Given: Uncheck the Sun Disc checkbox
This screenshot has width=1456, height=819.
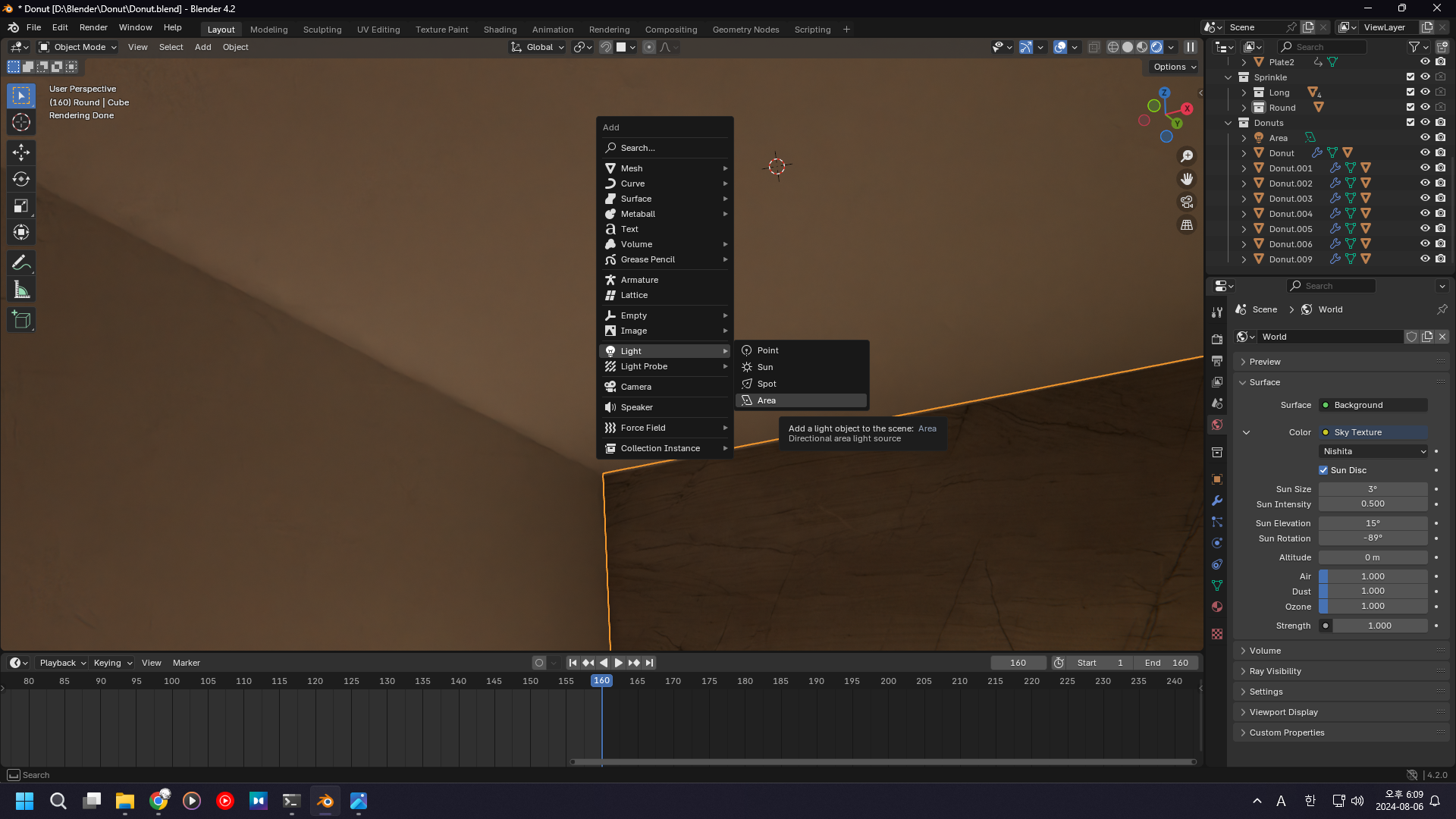Looking at the screenshot, I should coord(1323,470).
